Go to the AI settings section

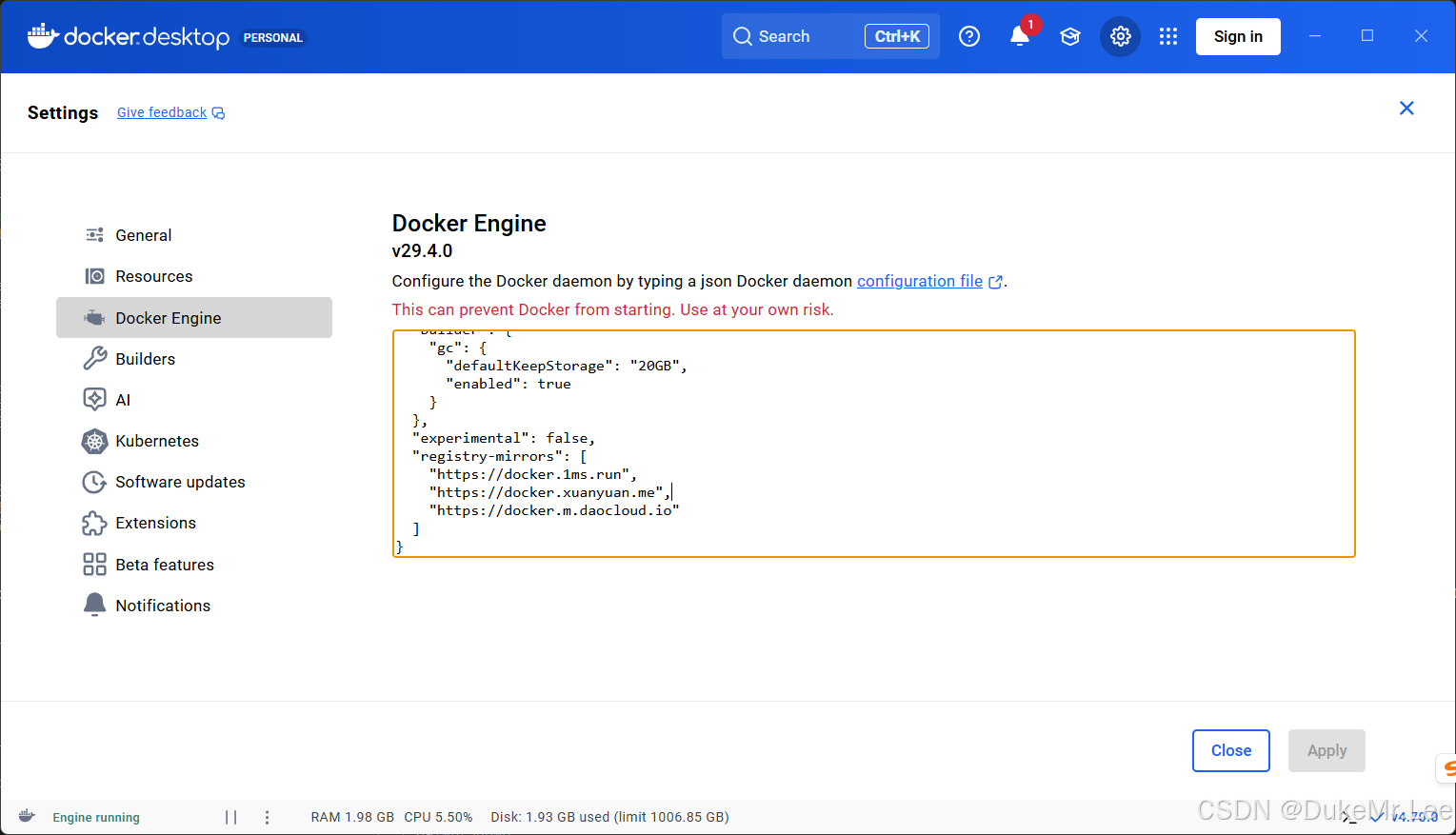coord(194,400)
